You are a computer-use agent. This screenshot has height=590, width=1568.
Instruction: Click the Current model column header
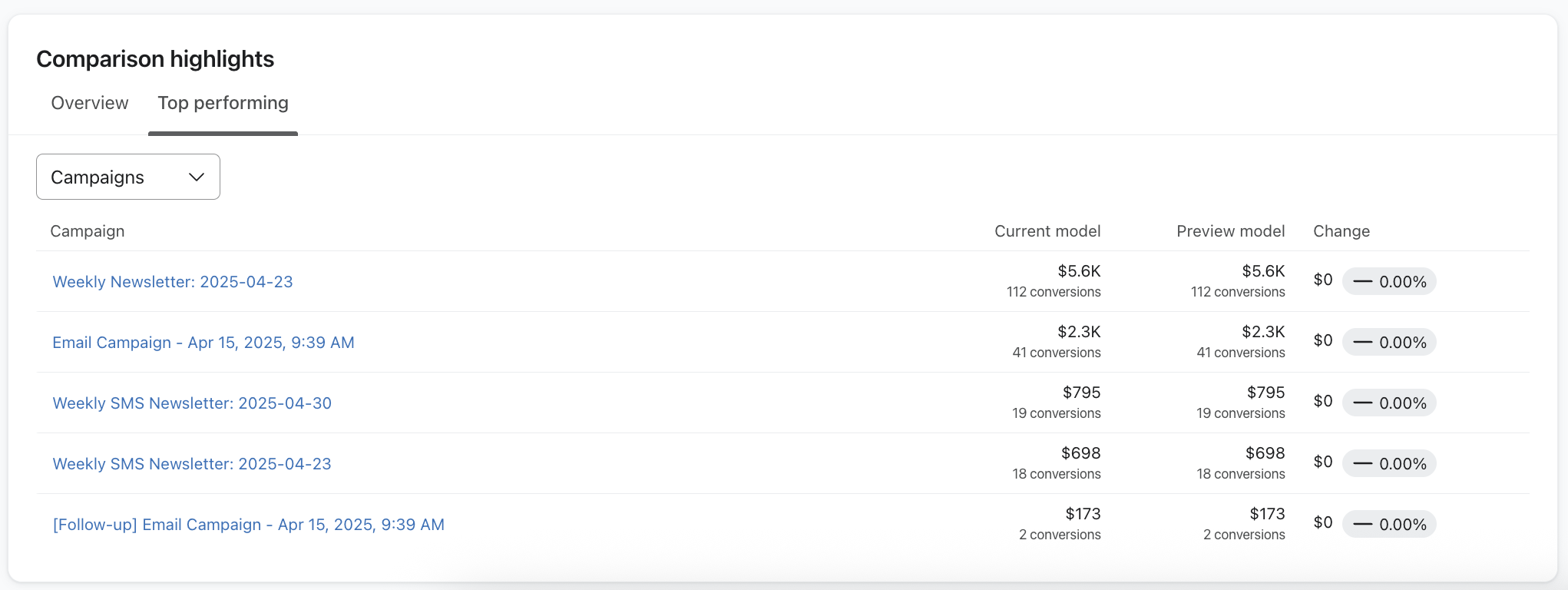[x=1047, y=231]
